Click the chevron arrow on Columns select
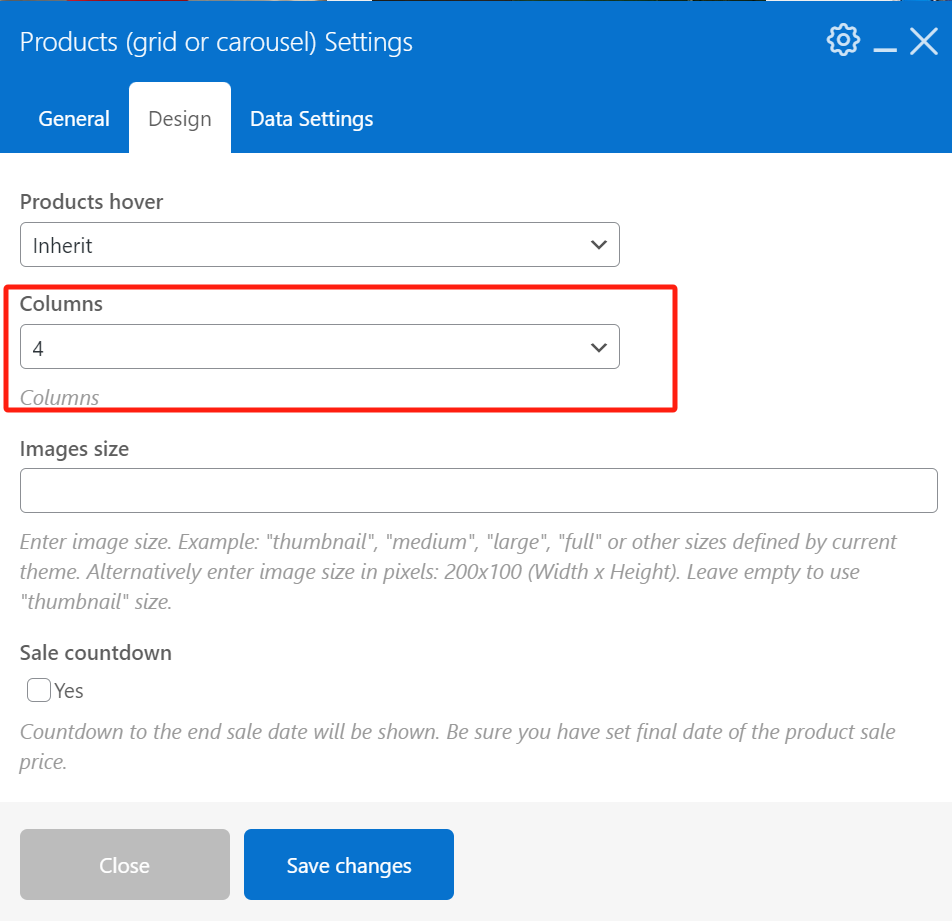 [599, 347]
